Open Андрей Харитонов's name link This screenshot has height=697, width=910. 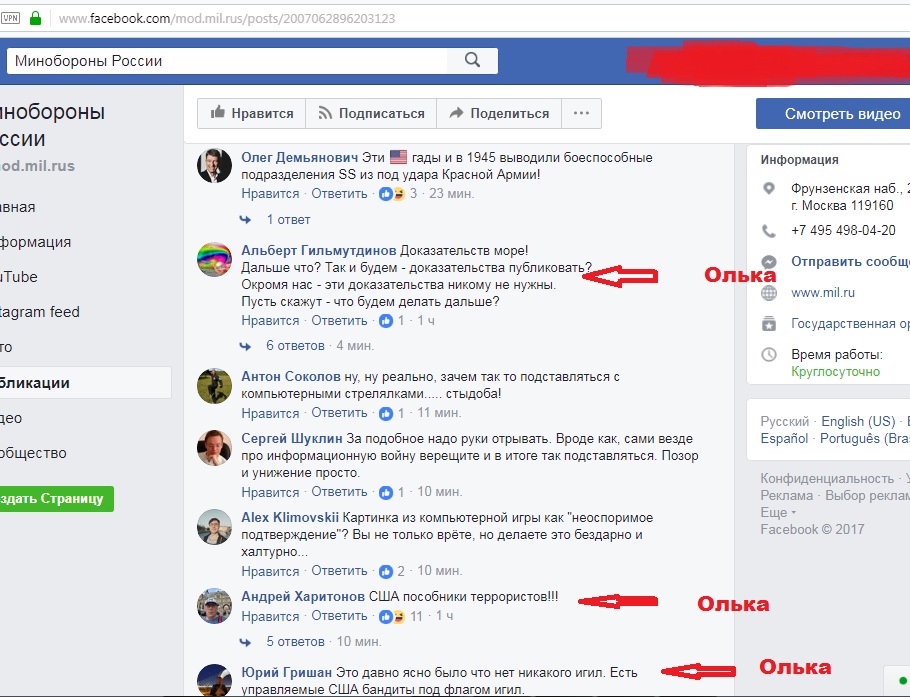coord(303,597)
